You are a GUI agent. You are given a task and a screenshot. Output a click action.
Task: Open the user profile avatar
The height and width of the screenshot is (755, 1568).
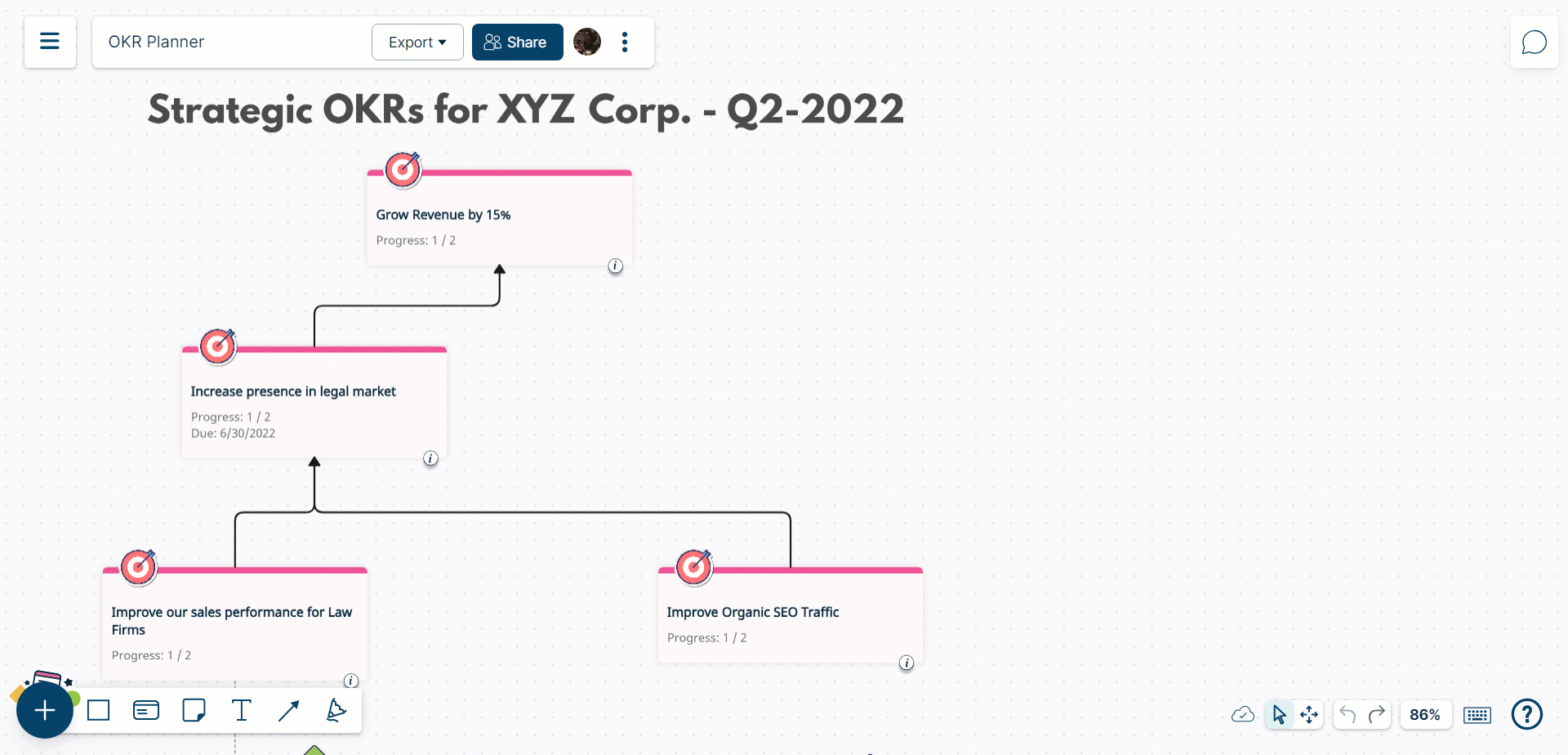click(587, 42)
